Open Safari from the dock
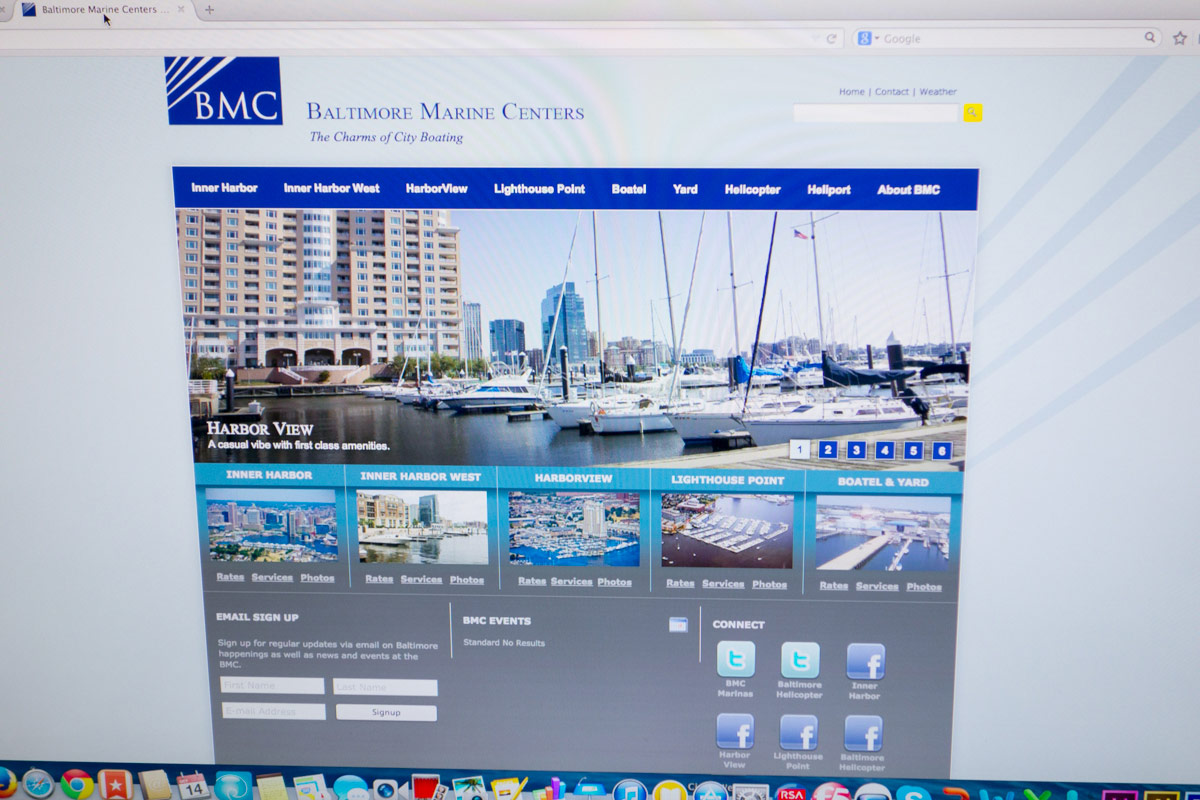Viewport: 1200px width, 800px height. pos(38,784)
